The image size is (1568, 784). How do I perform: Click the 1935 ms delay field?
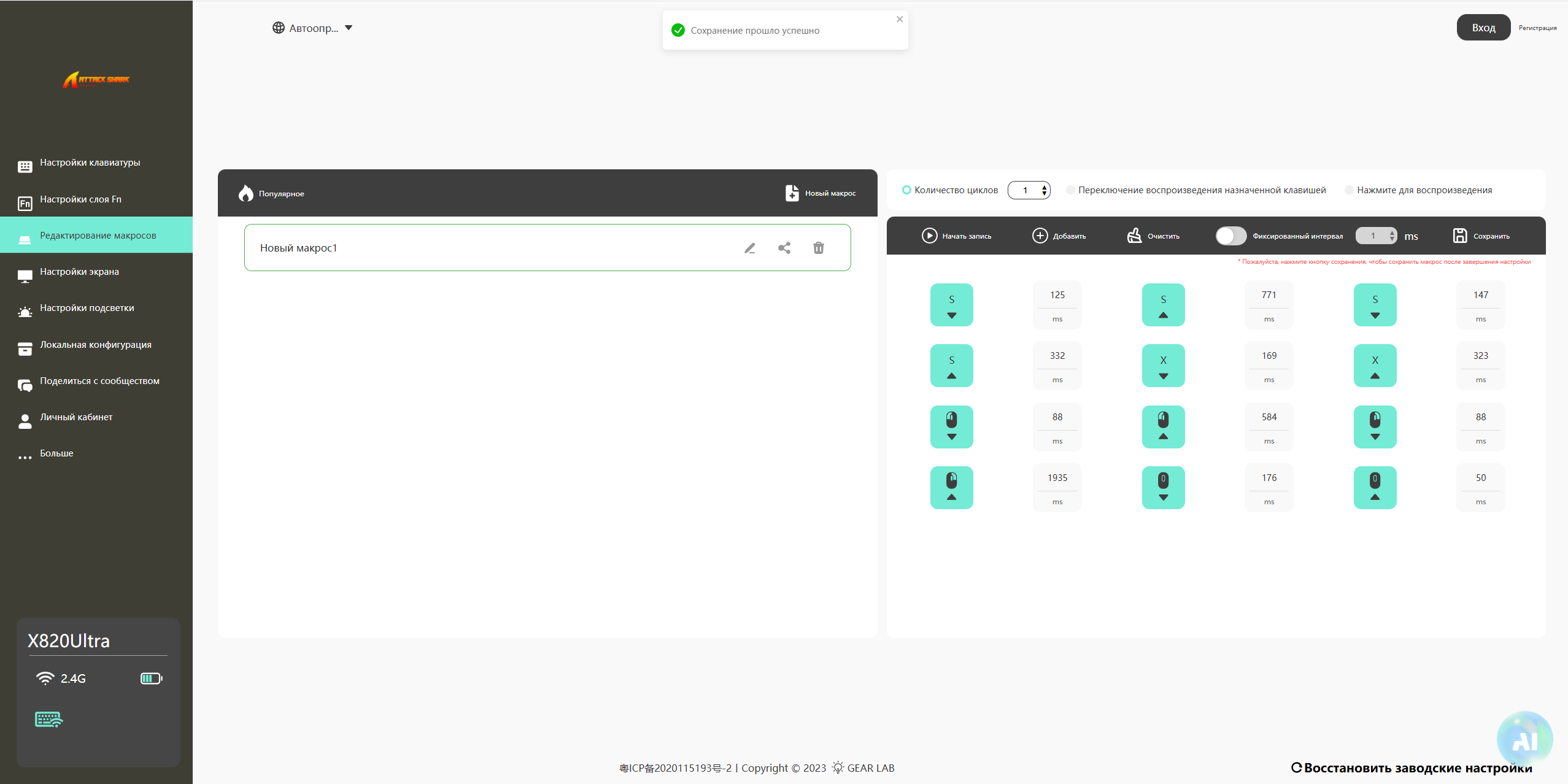[1057, 478]
